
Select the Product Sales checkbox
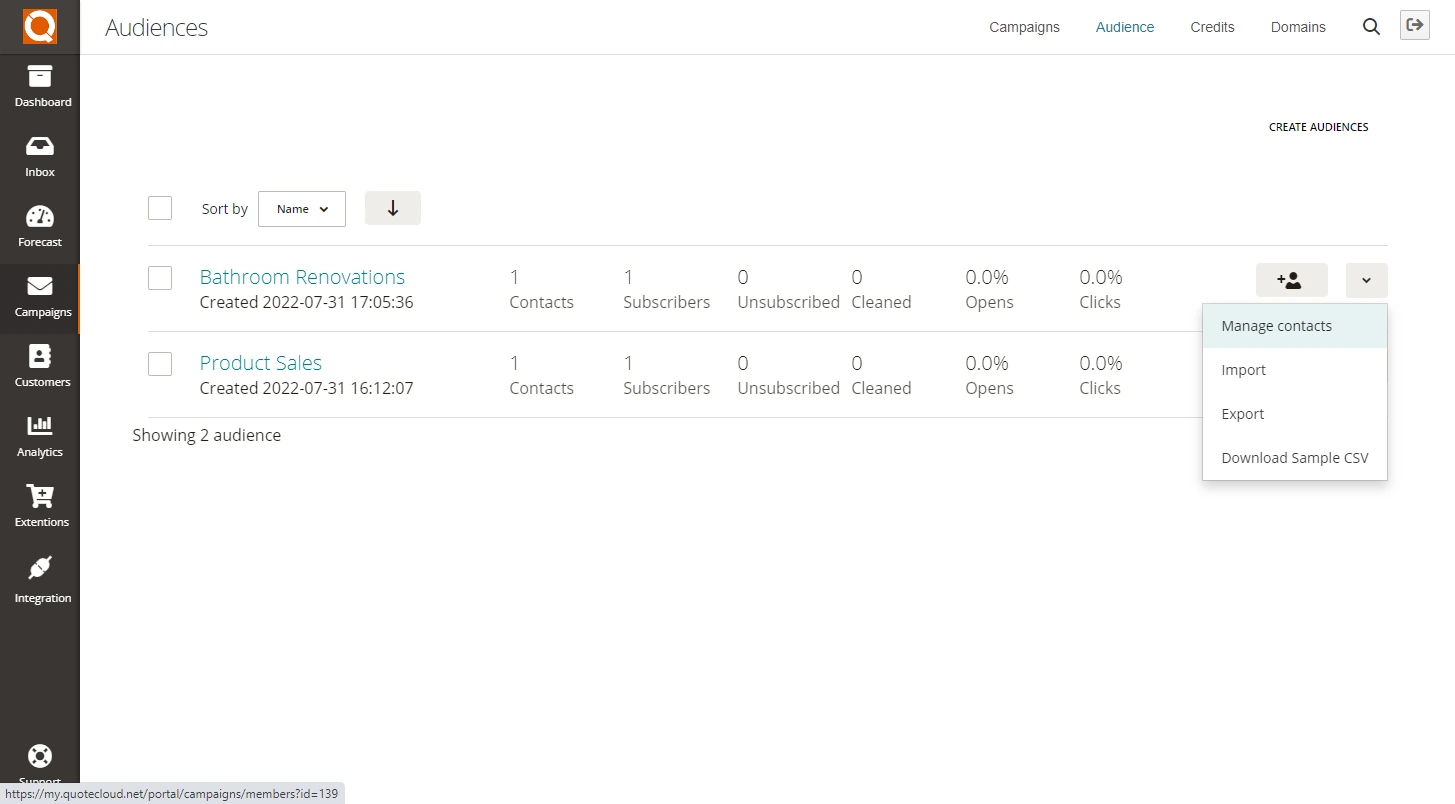(x=160, y=364)
